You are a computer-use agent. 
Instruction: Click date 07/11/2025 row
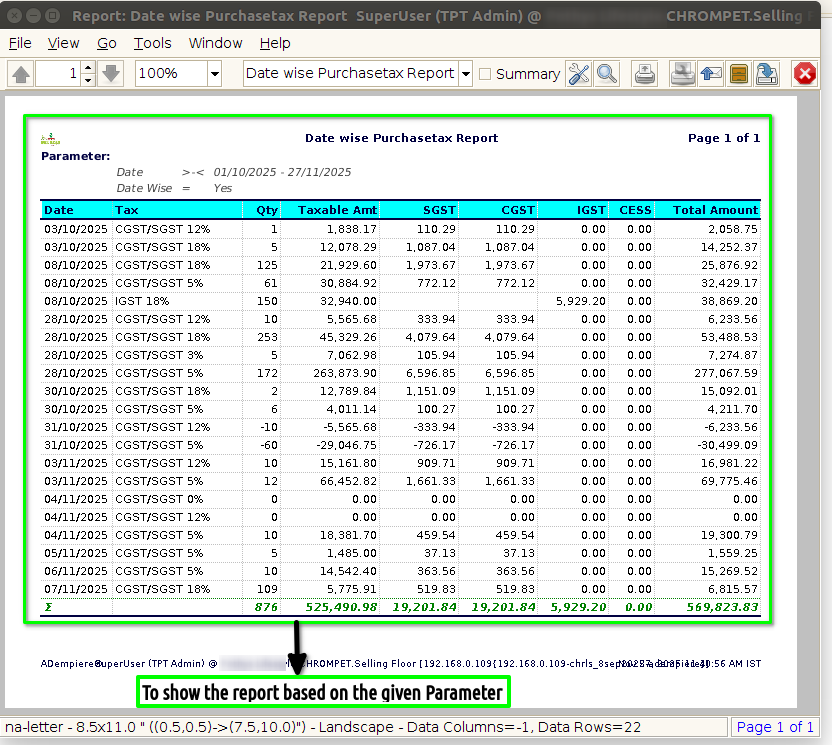pyautogui.click(x=76, y=589)
